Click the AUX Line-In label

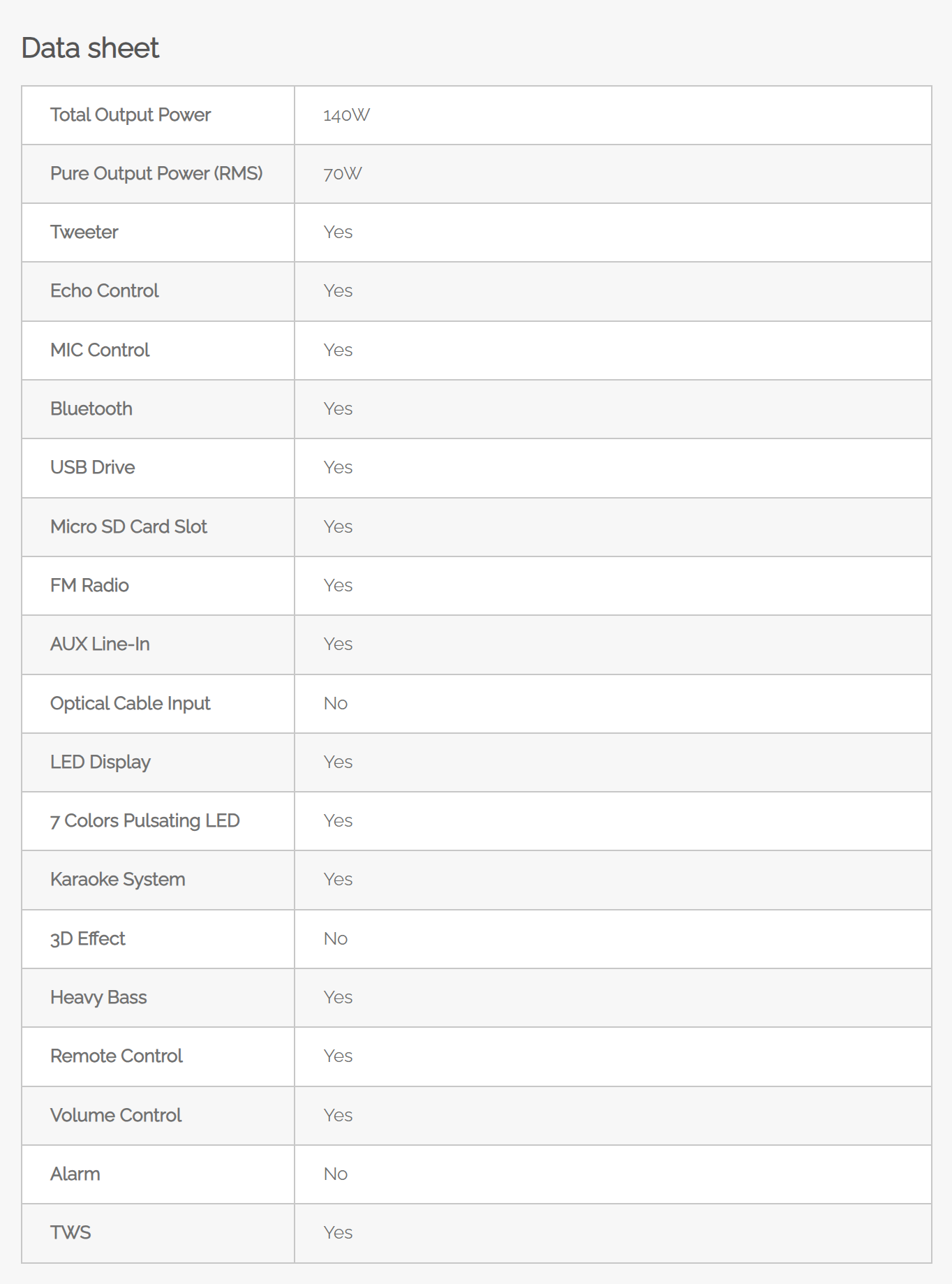coord(100,644)
